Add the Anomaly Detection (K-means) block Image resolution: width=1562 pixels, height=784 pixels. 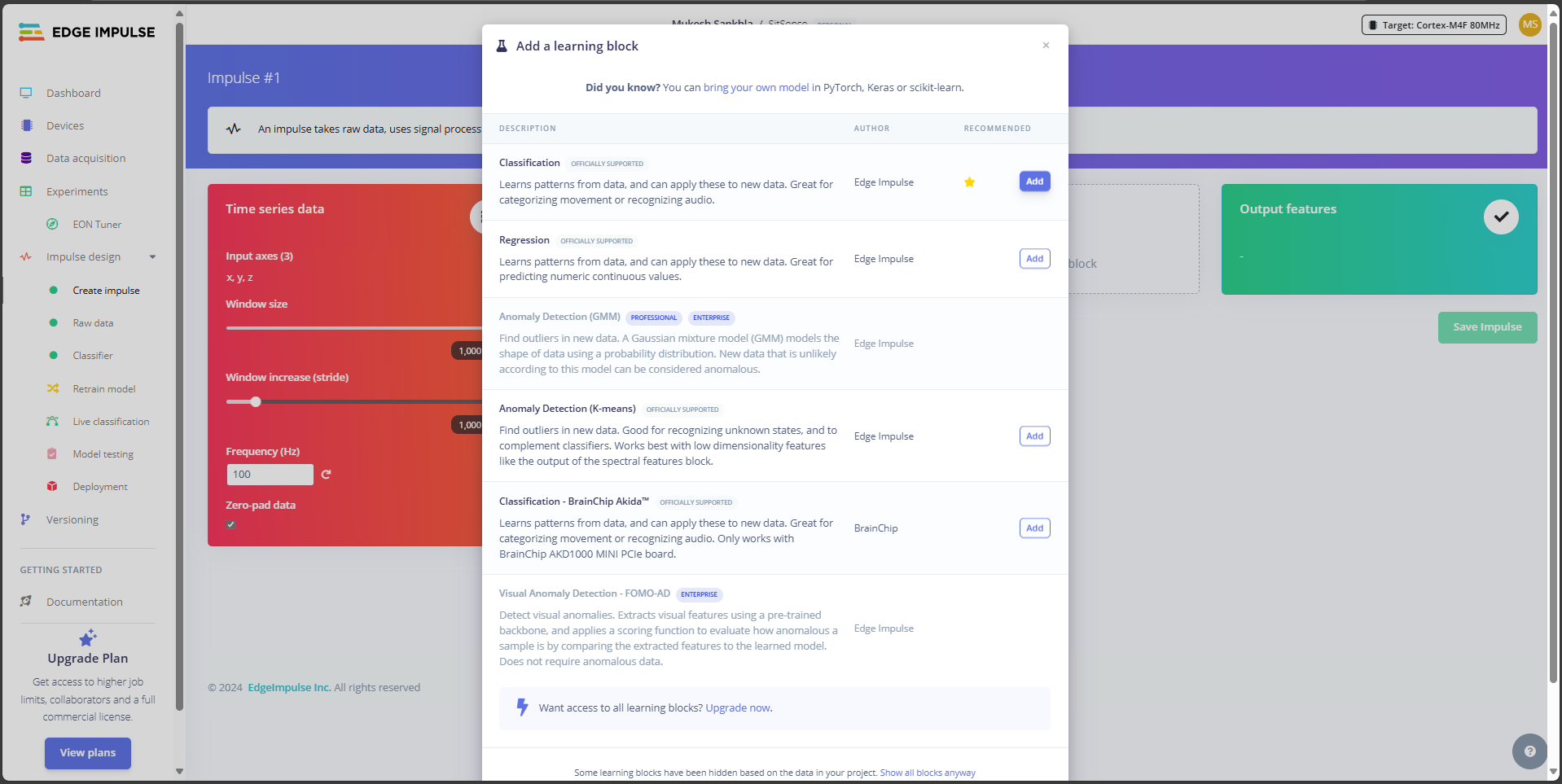1034,436
